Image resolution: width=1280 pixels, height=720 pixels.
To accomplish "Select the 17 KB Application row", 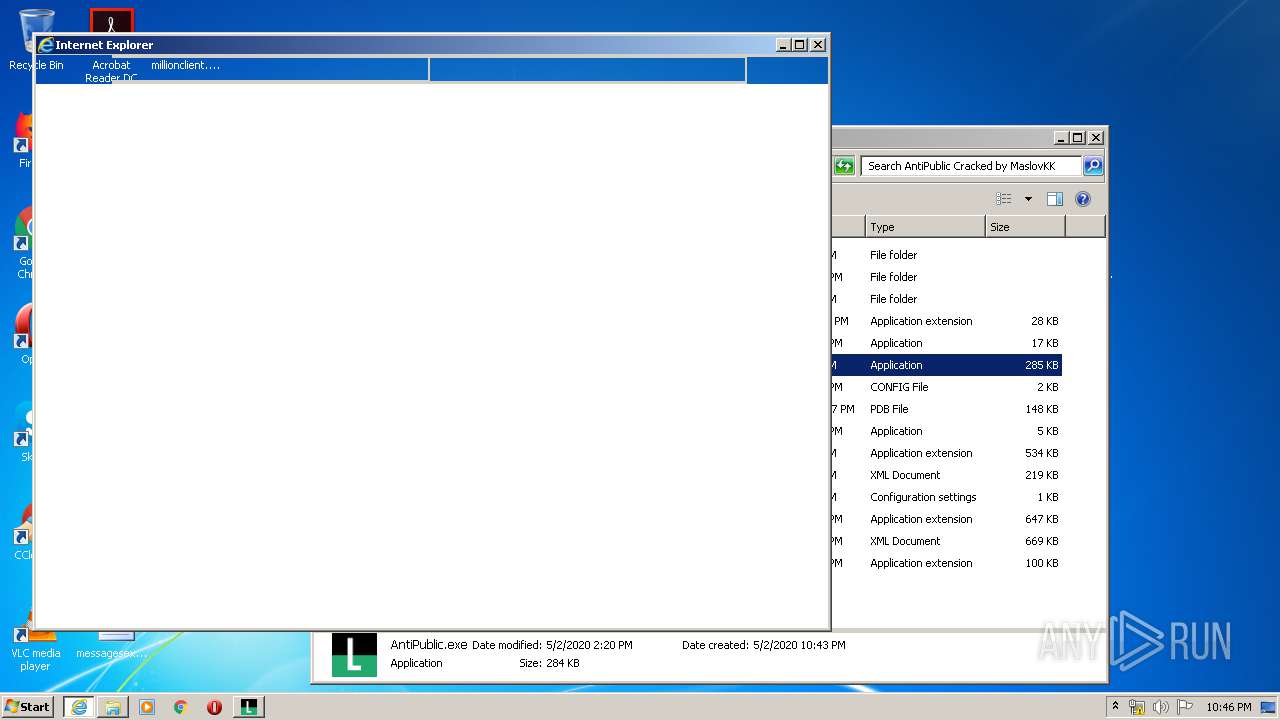I will [946, 343].
